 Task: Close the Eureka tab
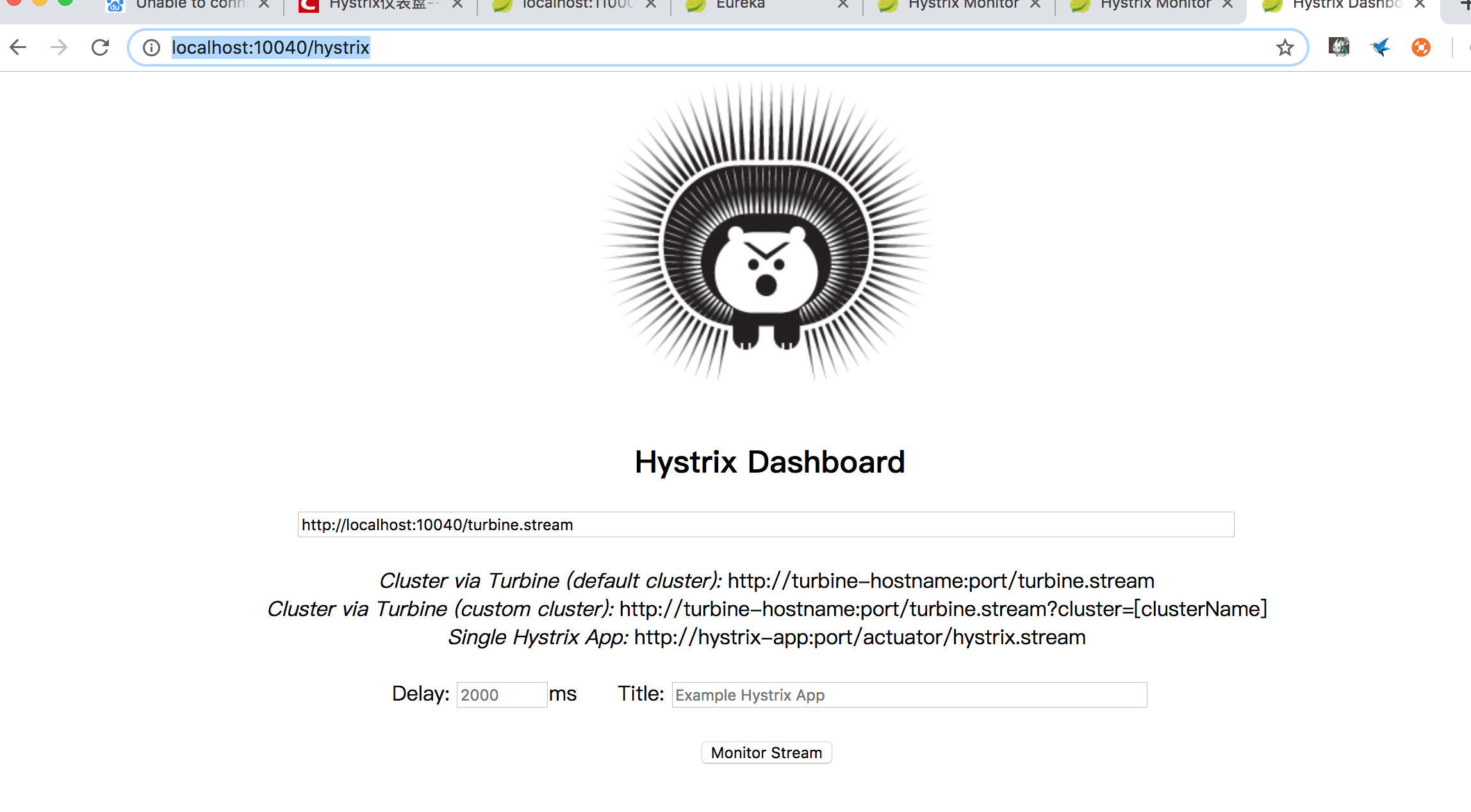843,5
